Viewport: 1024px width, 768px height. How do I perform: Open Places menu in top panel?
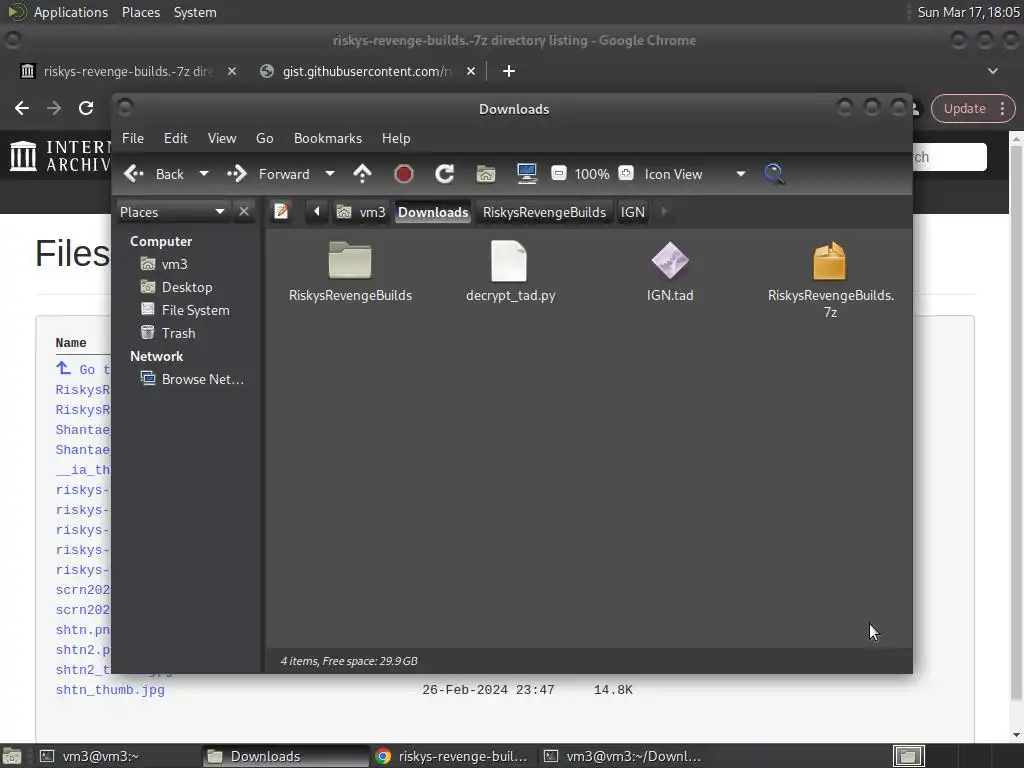[x=140, y=12]
